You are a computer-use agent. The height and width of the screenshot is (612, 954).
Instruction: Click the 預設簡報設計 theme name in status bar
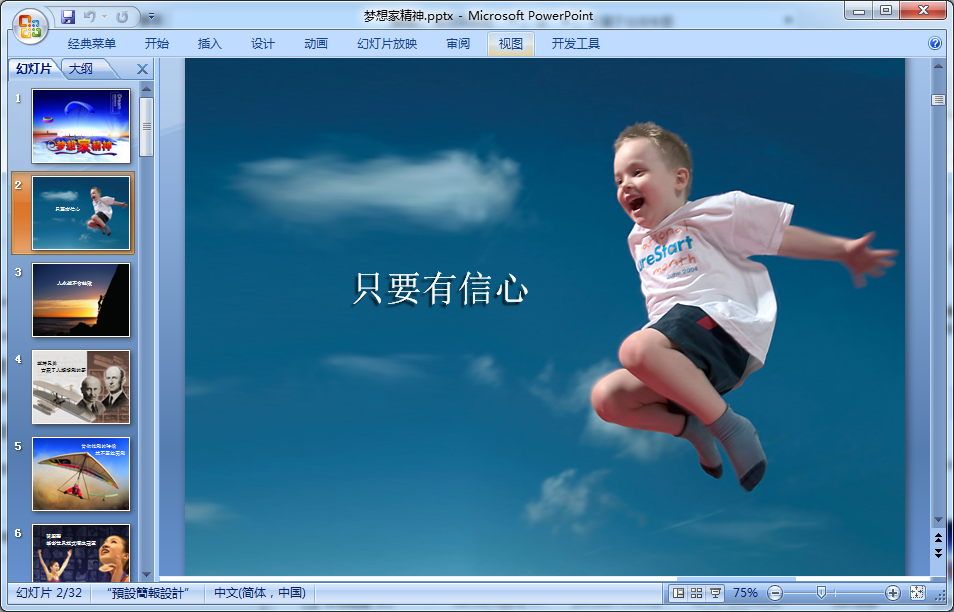click(147, 593)
